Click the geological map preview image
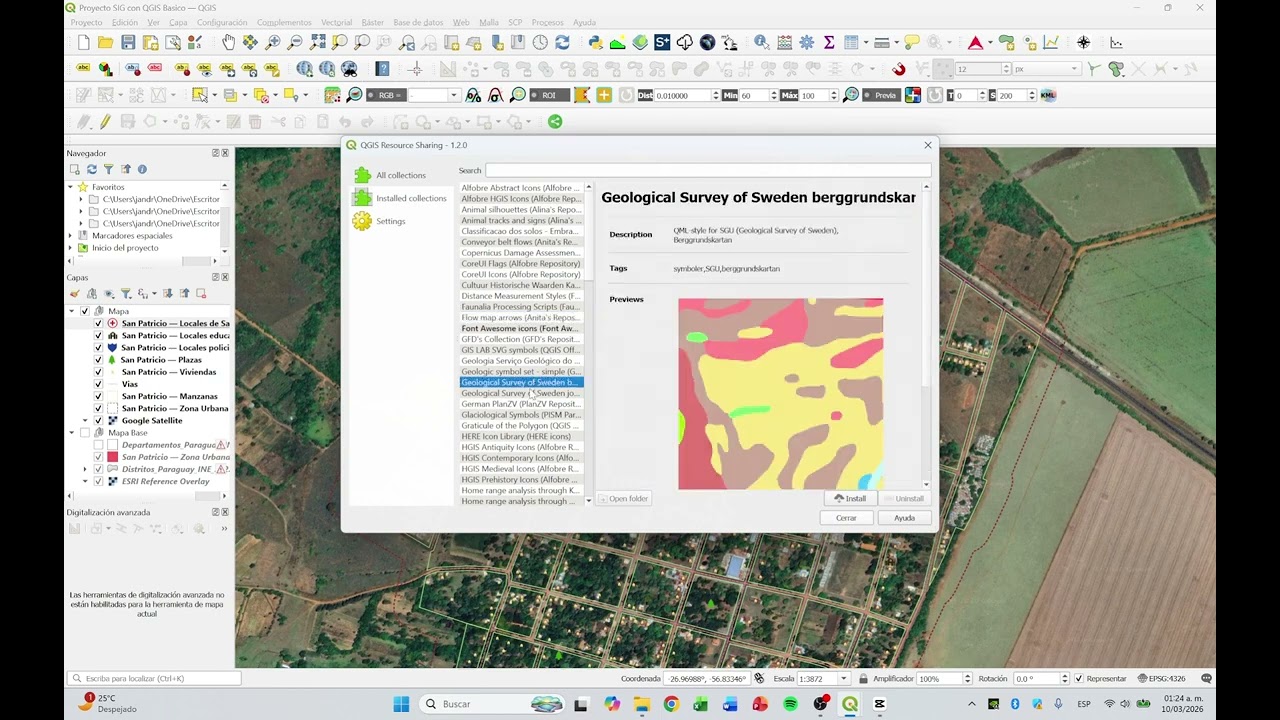 click(780, 394)
